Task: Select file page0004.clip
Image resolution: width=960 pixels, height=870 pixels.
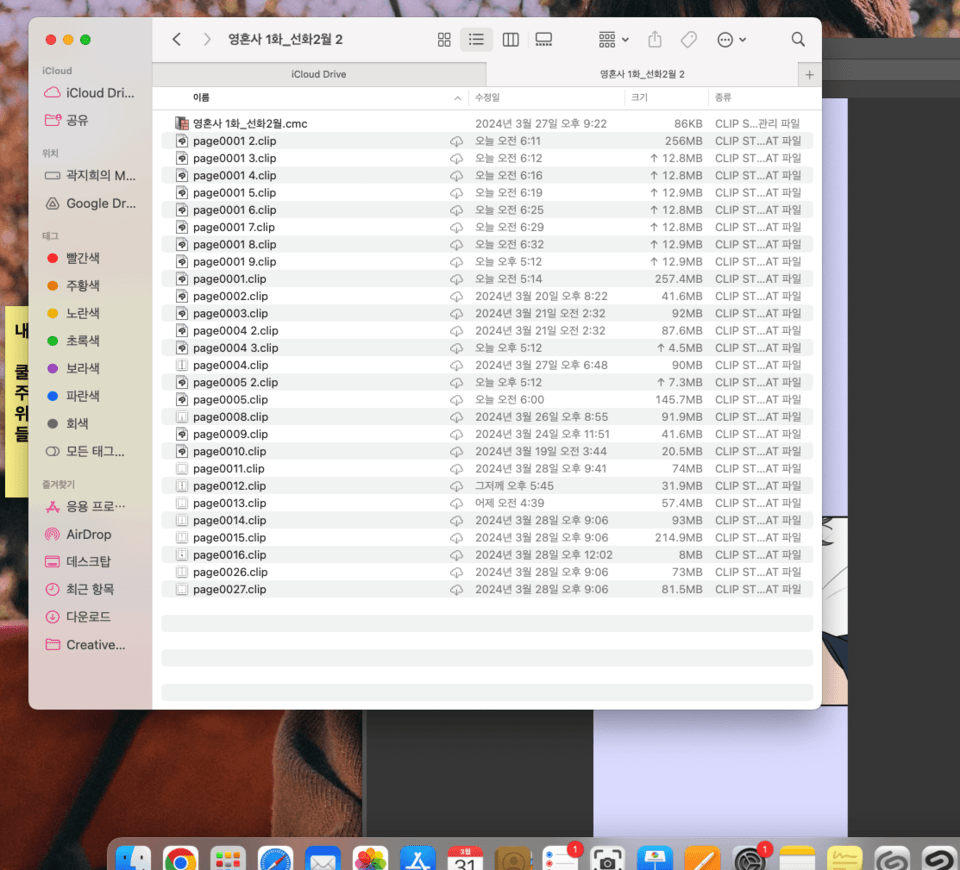Action: [487, 366]
